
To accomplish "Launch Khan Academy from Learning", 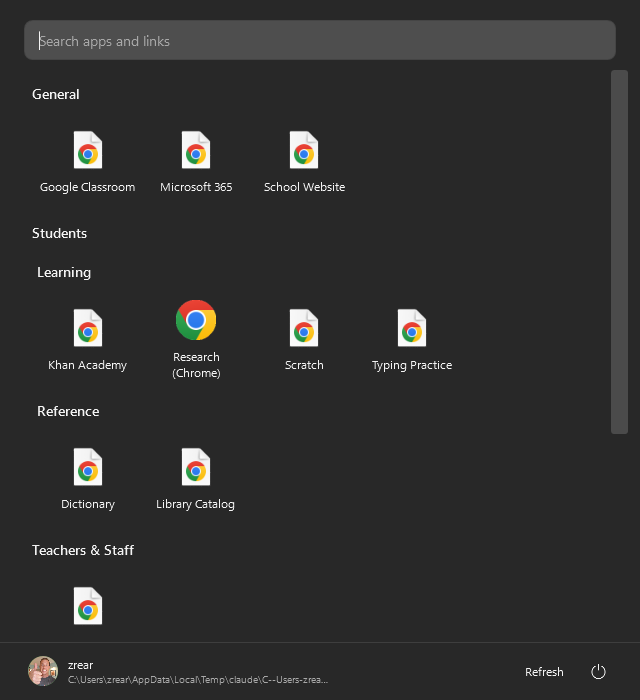I will [87, 340].
